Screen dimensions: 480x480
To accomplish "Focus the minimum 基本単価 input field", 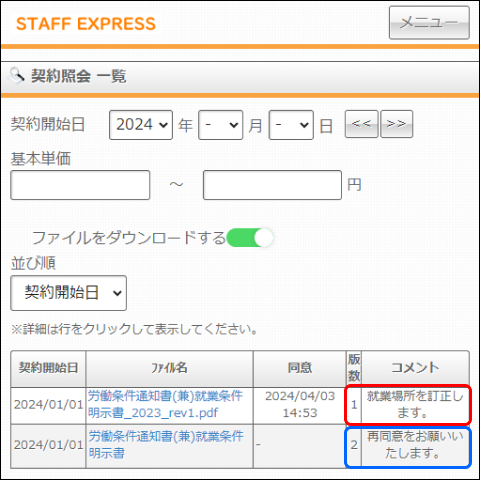I will (80, 185).
